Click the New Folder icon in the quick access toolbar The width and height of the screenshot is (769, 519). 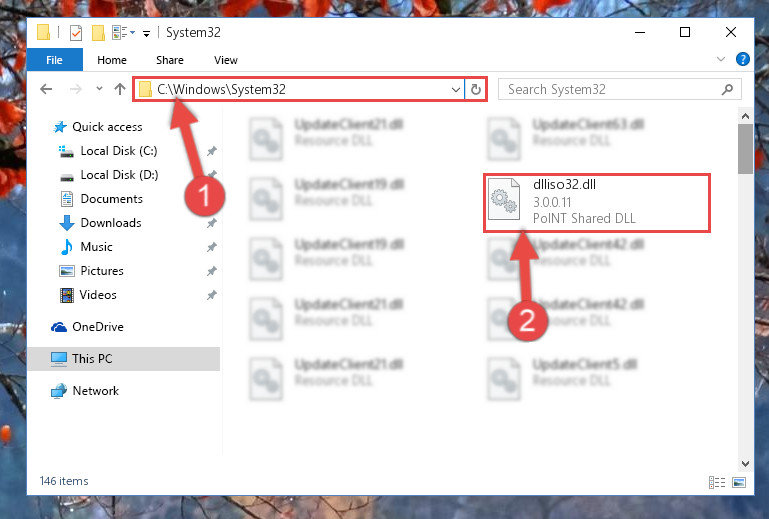98,33
